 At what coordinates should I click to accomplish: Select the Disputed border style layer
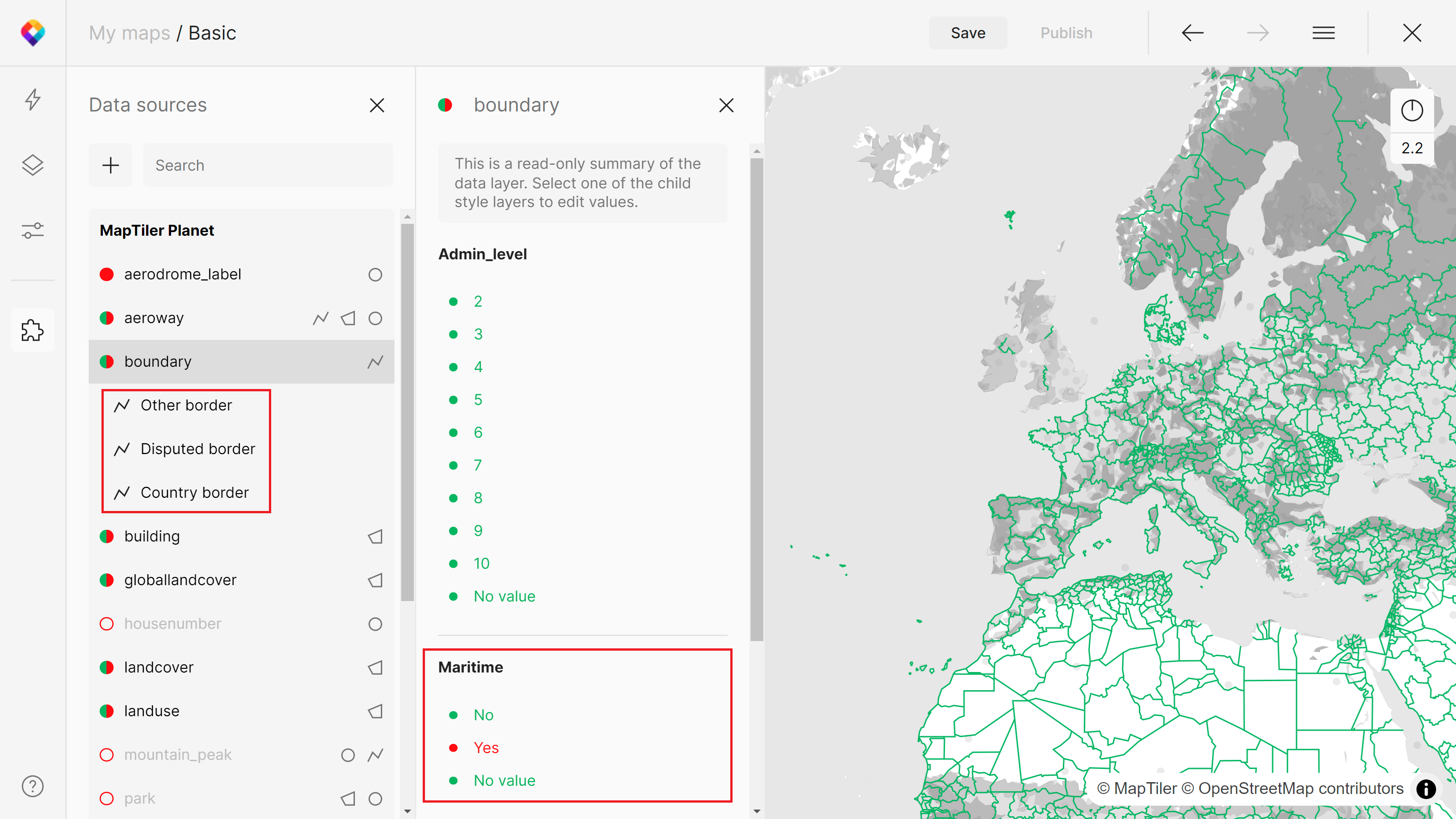coord(197,449)
